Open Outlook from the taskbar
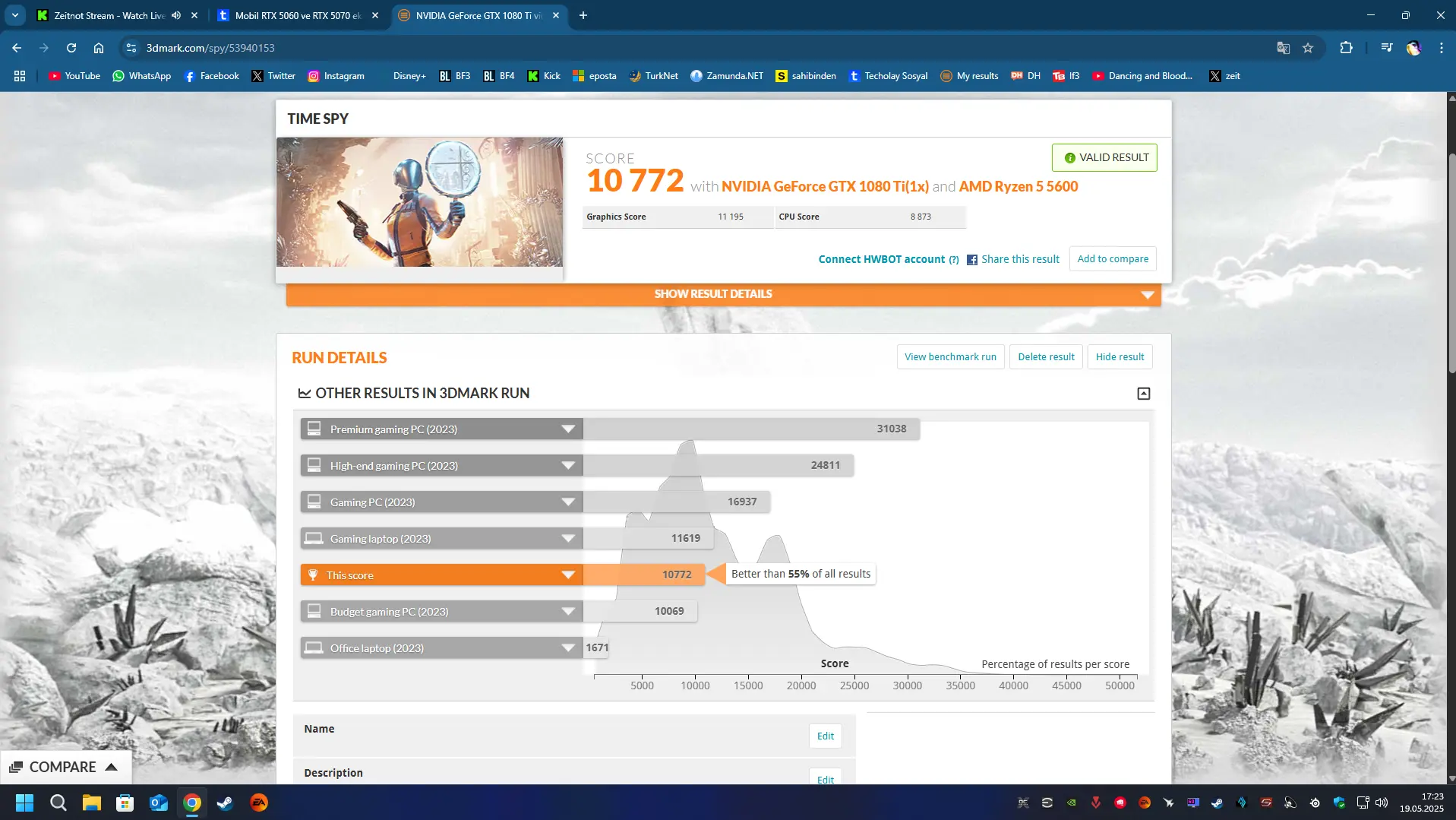 [x=159, y=803]
